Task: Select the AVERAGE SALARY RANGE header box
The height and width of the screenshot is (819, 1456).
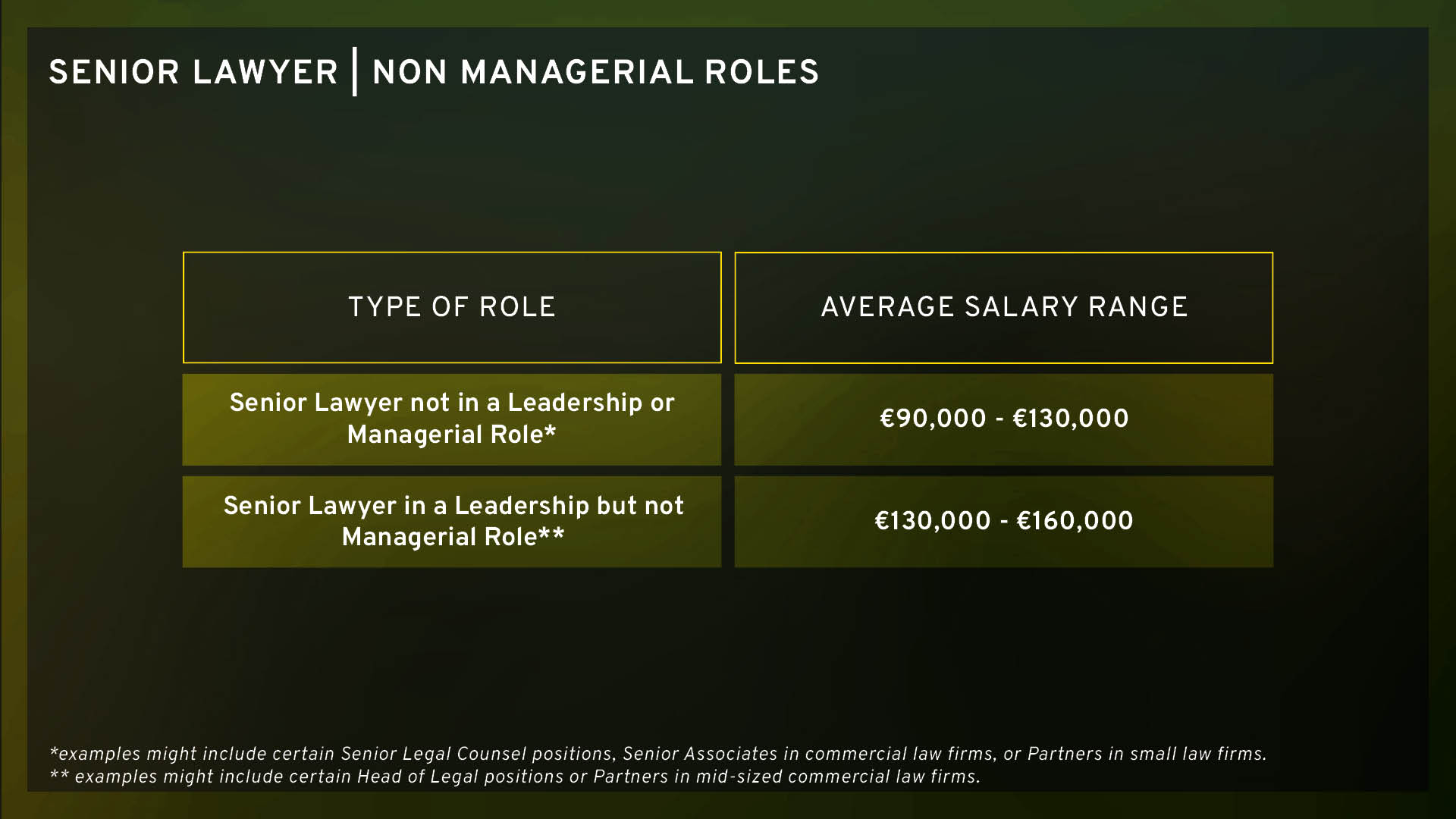Action: point(1003,307)
